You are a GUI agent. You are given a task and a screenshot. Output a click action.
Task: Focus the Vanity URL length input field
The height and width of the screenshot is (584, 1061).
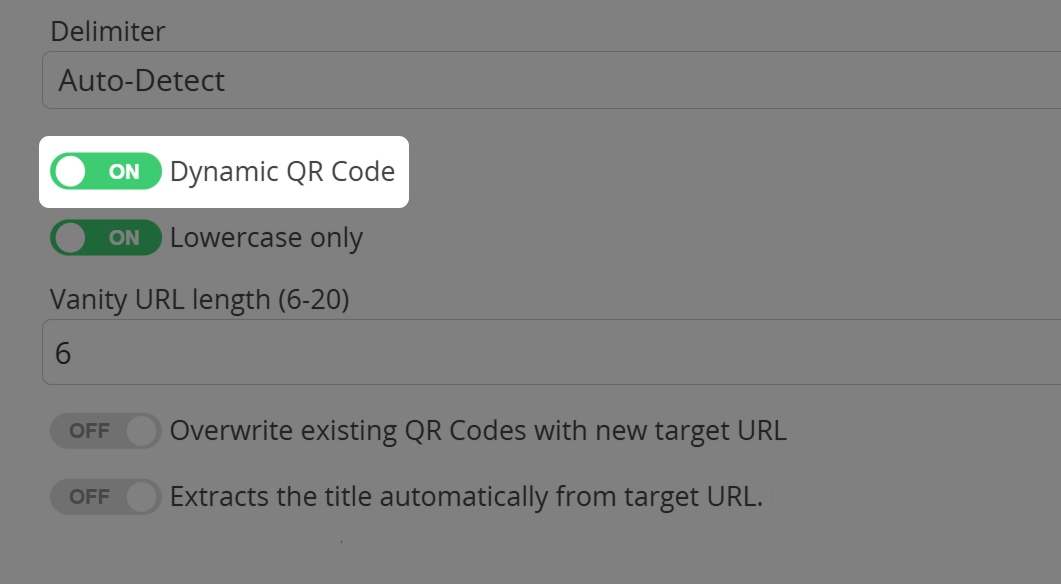(x=550, y=352)
